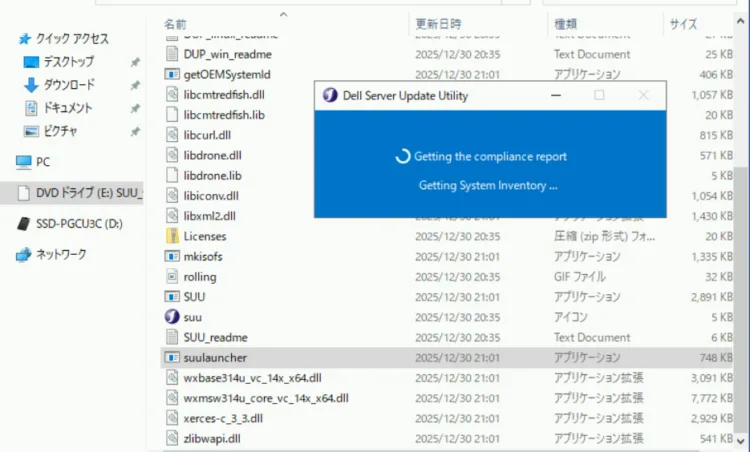
Task: Select the mkisofs application file
Action: click(205, 257)
